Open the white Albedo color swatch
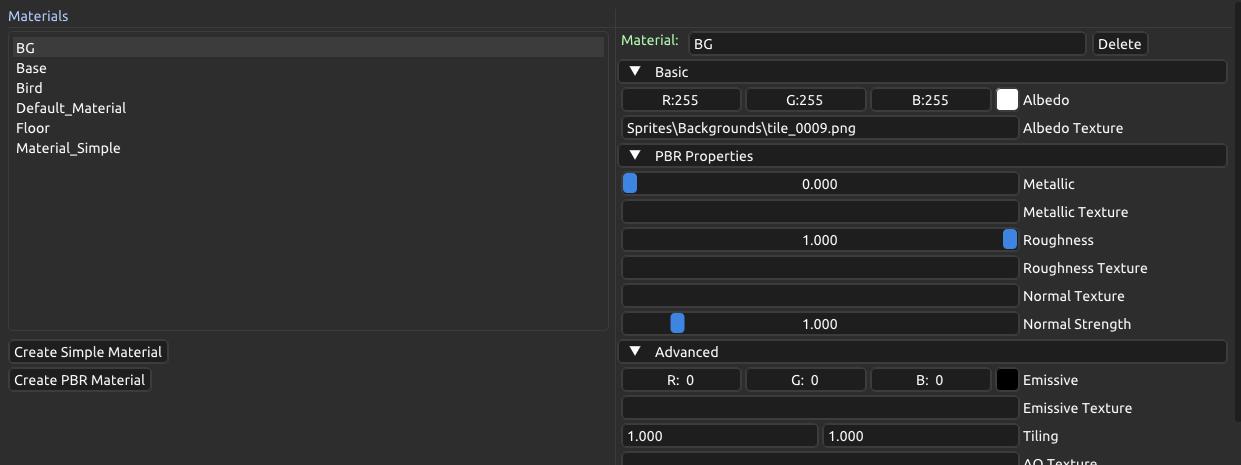 [x=1007, y=100]
